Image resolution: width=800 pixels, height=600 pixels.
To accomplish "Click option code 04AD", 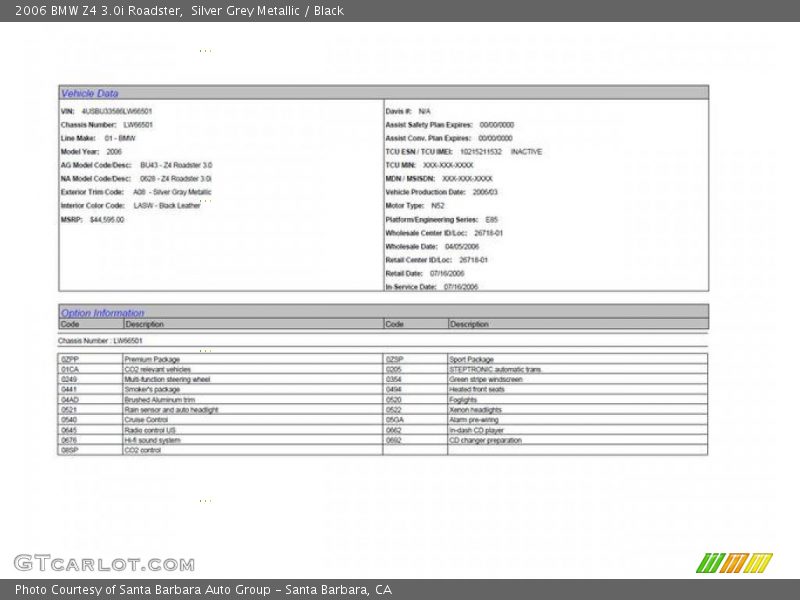I will [x=70, y=400].
